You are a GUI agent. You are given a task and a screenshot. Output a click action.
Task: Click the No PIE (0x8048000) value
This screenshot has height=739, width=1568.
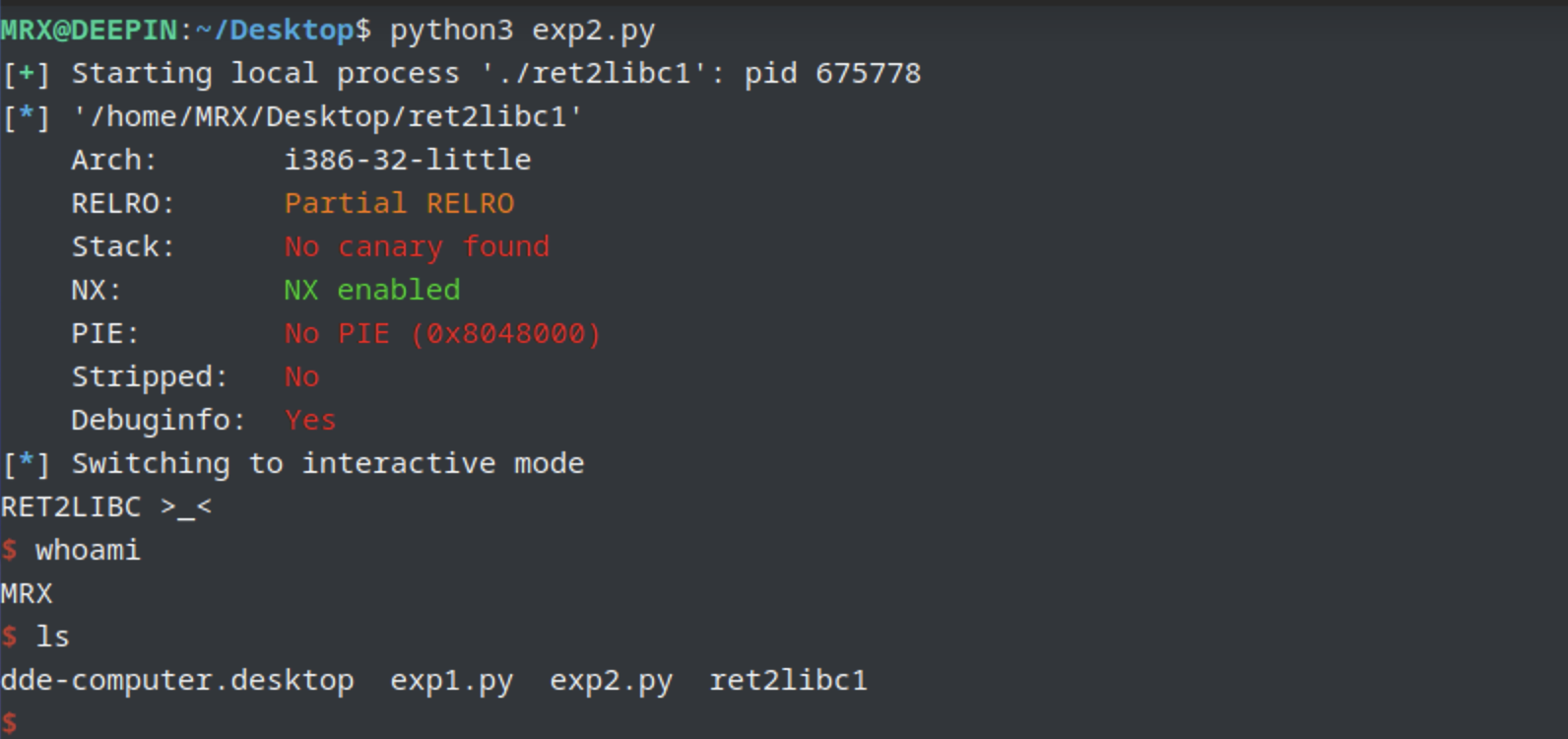pos(443,334)
